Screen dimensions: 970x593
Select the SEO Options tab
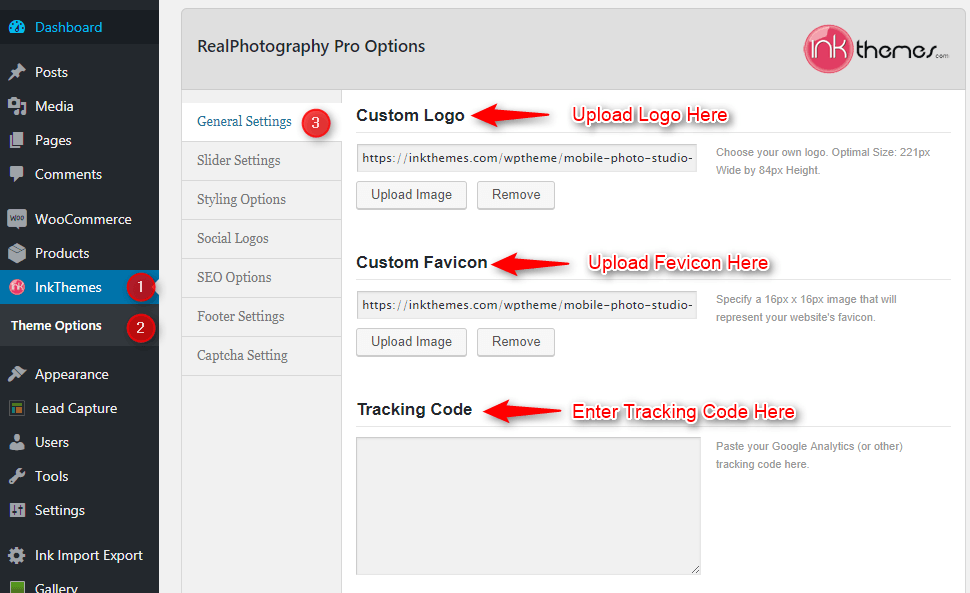point(234,277)
